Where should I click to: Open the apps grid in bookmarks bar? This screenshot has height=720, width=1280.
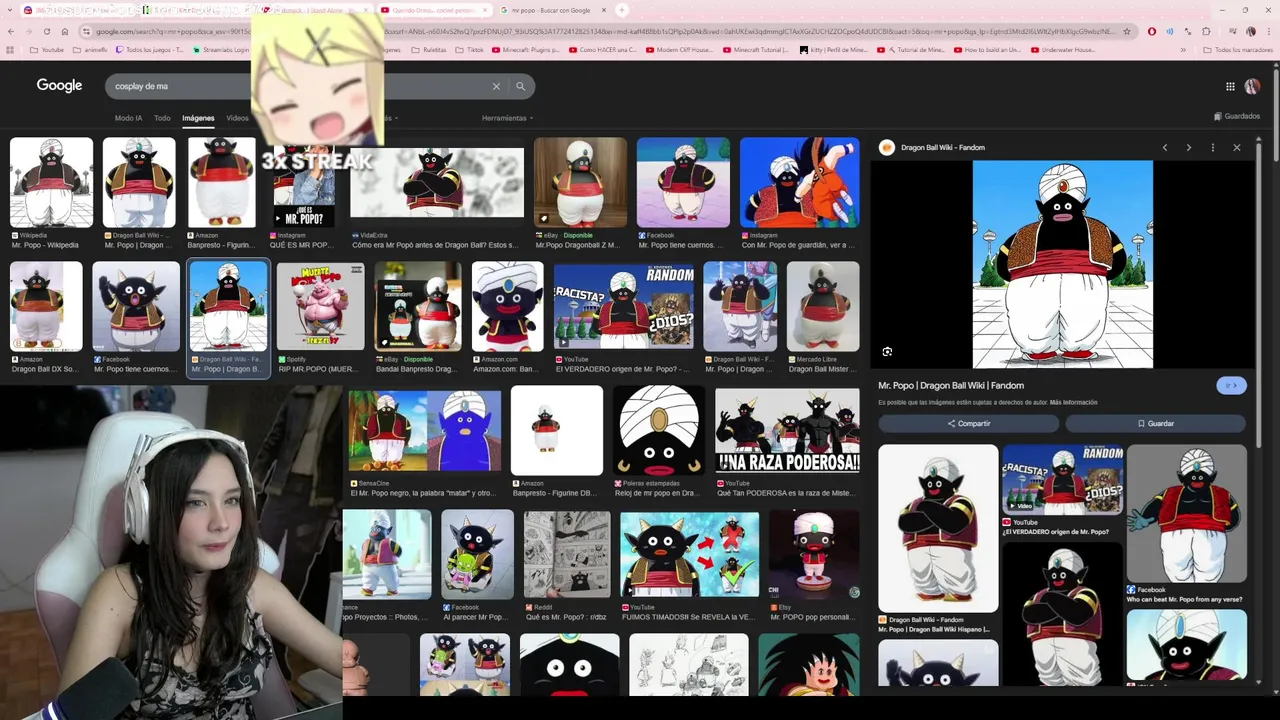coord(11,49)
